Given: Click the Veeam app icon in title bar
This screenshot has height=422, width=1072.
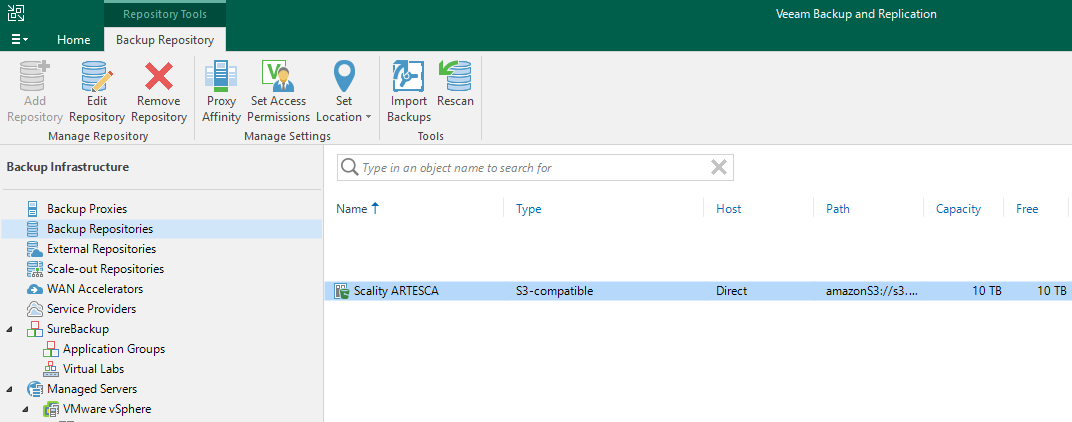Looking at the screenshot, I should 16,13.
